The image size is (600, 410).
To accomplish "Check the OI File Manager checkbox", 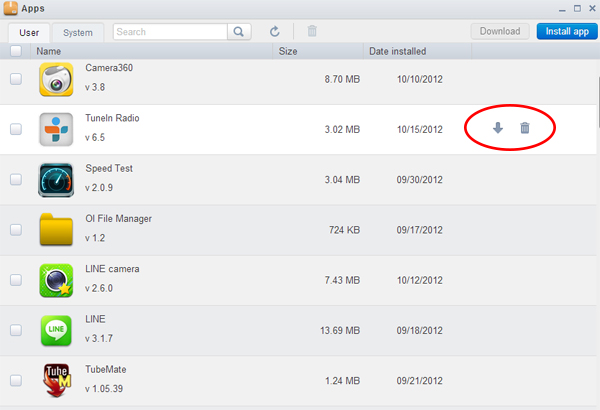I will 16,230.
